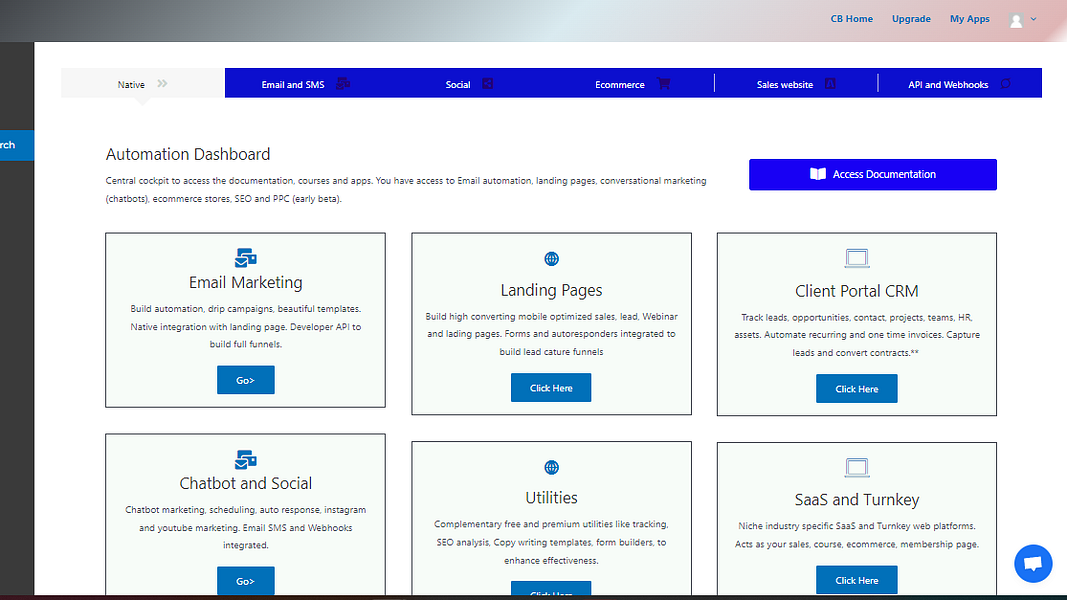Open the live chat bubble
1067x600 pixels.
point(1033,563)
